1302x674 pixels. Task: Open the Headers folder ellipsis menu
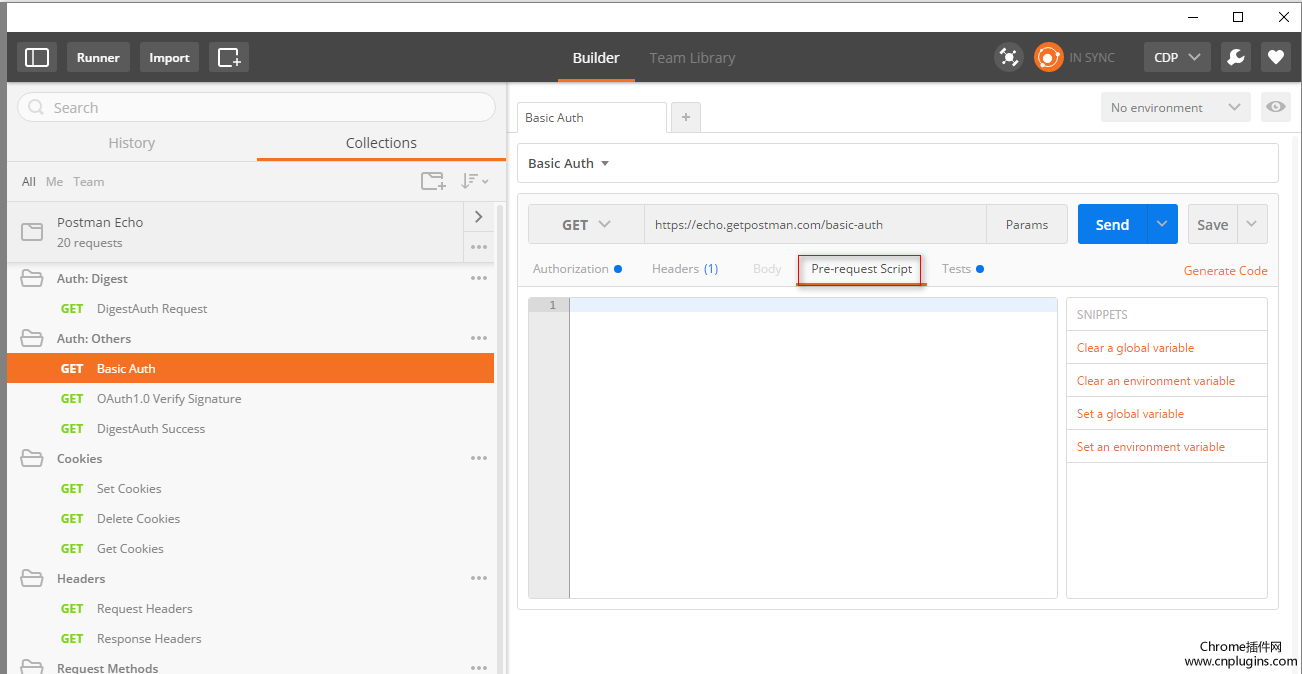point(479,578)
